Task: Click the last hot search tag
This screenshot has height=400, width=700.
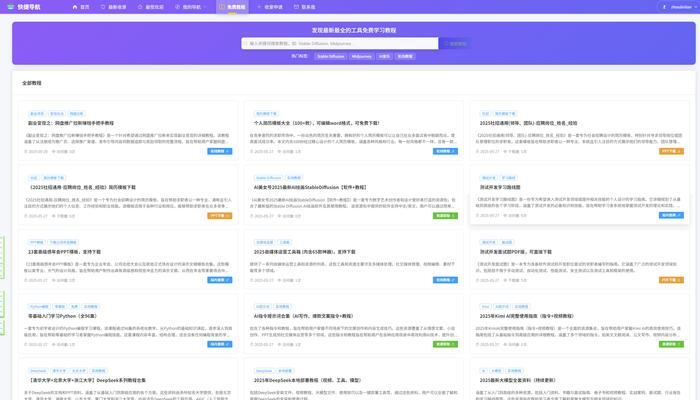Action: coord(405,56)
